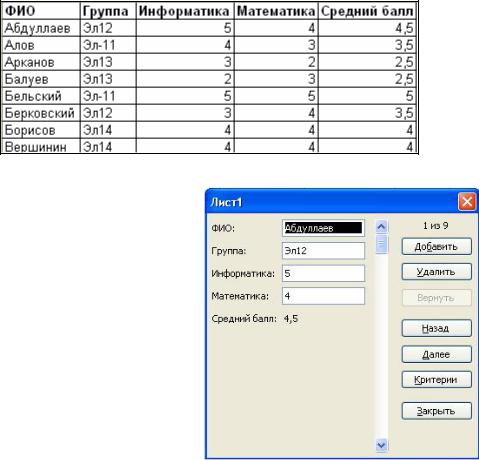Click the Средний балл cell in Бельский's row
This screenshot has height=460, width=479.
[367, 96]
